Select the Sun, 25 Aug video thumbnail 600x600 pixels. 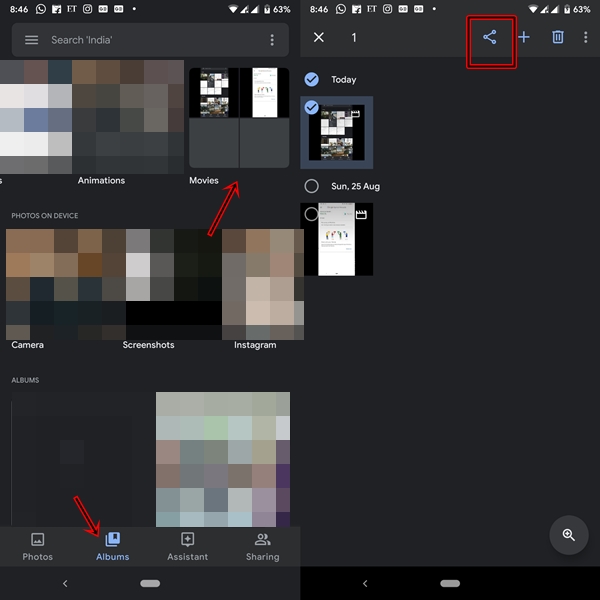pos(337,239)
